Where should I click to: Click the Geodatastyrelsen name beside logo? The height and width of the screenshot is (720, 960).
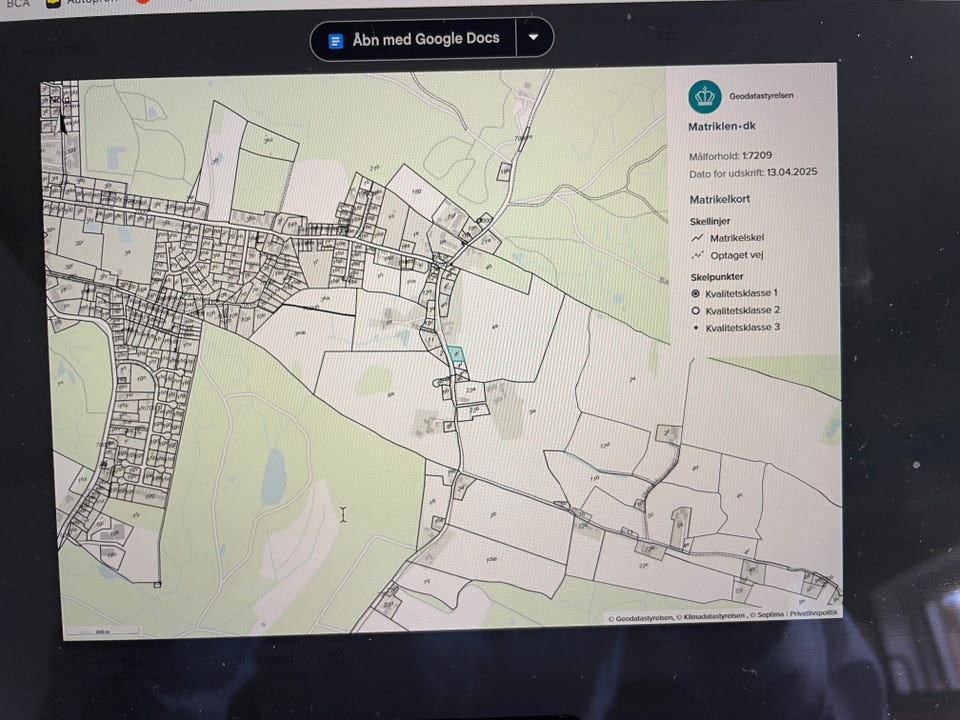(x=761, y=96)
